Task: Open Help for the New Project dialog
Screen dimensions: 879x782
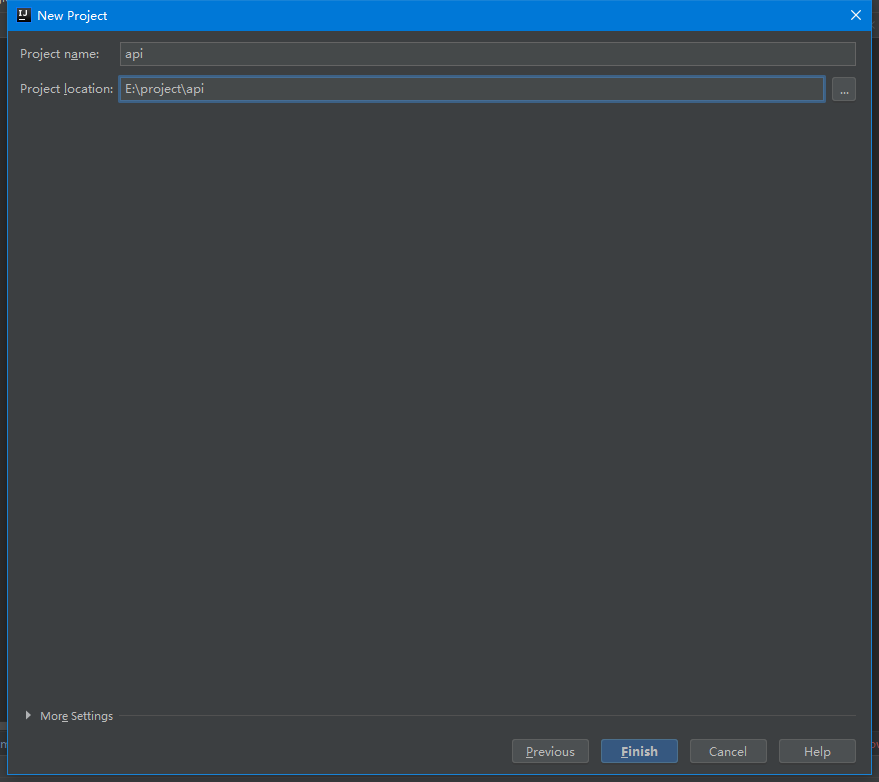Action: click(817, 751)
